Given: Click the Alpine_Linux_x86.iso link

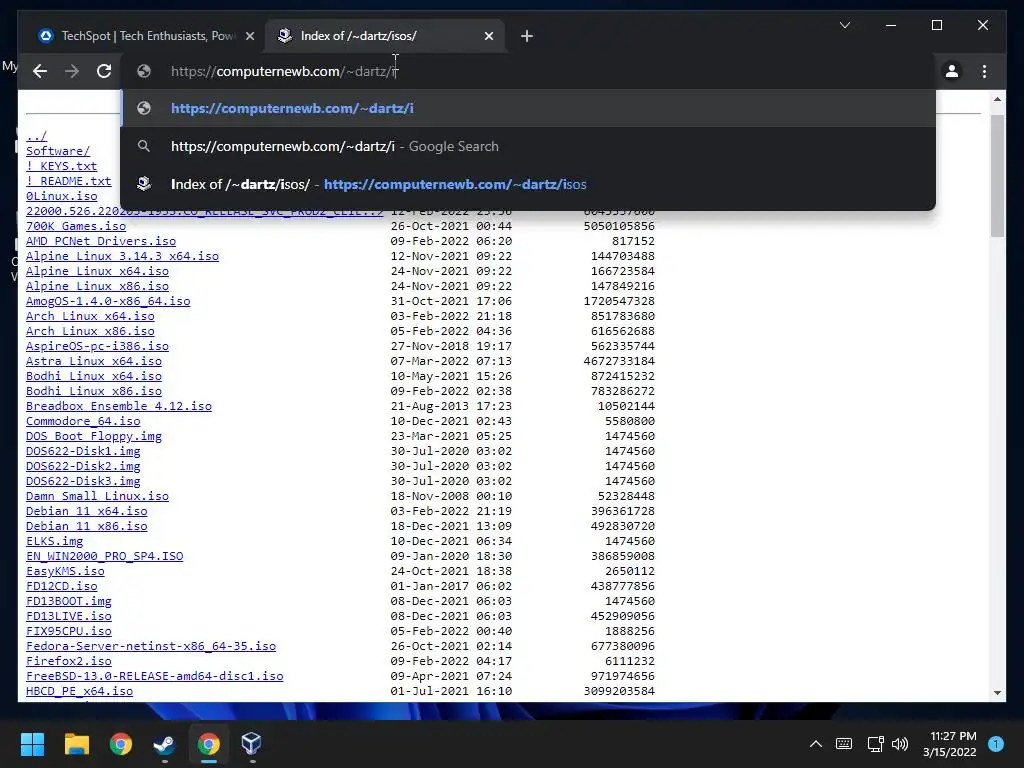Looking at the screenshot, I should (97, 286).
